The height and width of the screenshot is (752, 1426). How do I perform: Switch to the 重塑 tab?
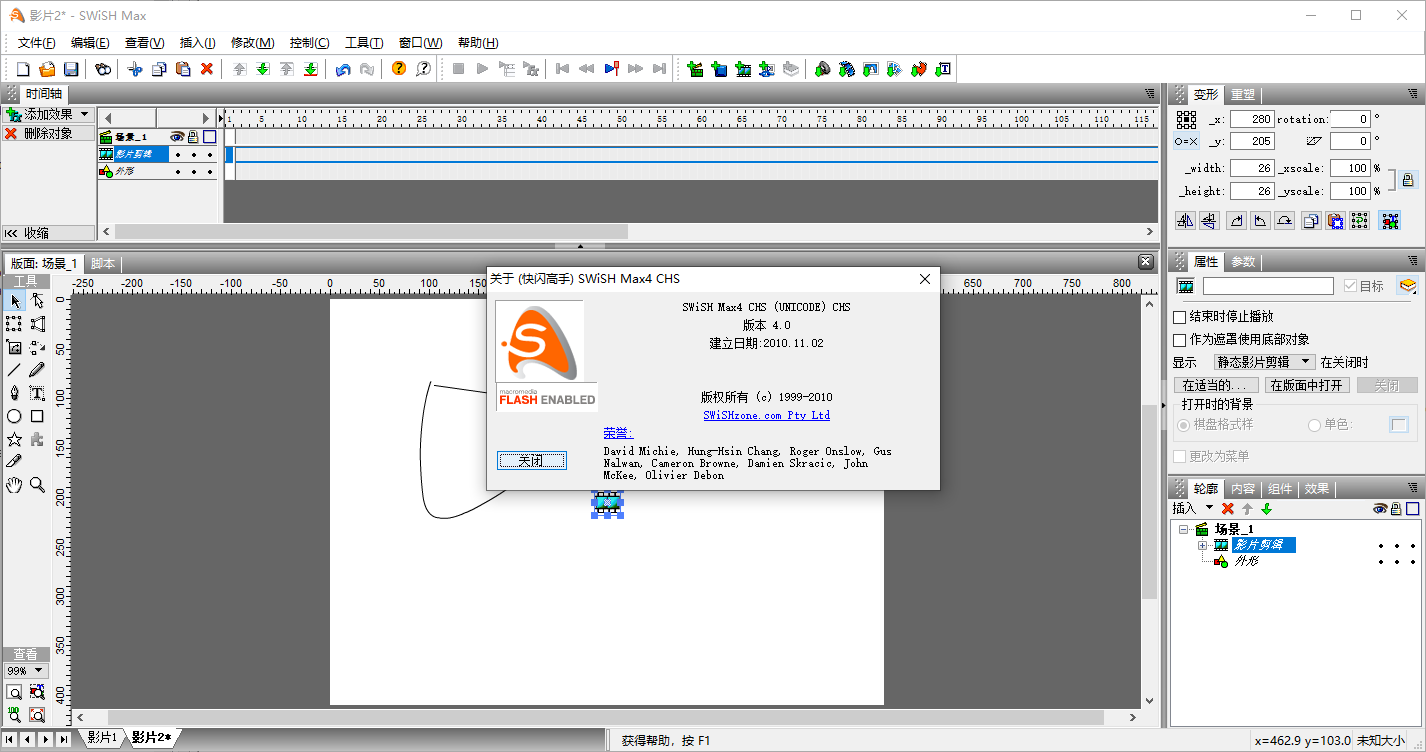tap(1243, 94)
